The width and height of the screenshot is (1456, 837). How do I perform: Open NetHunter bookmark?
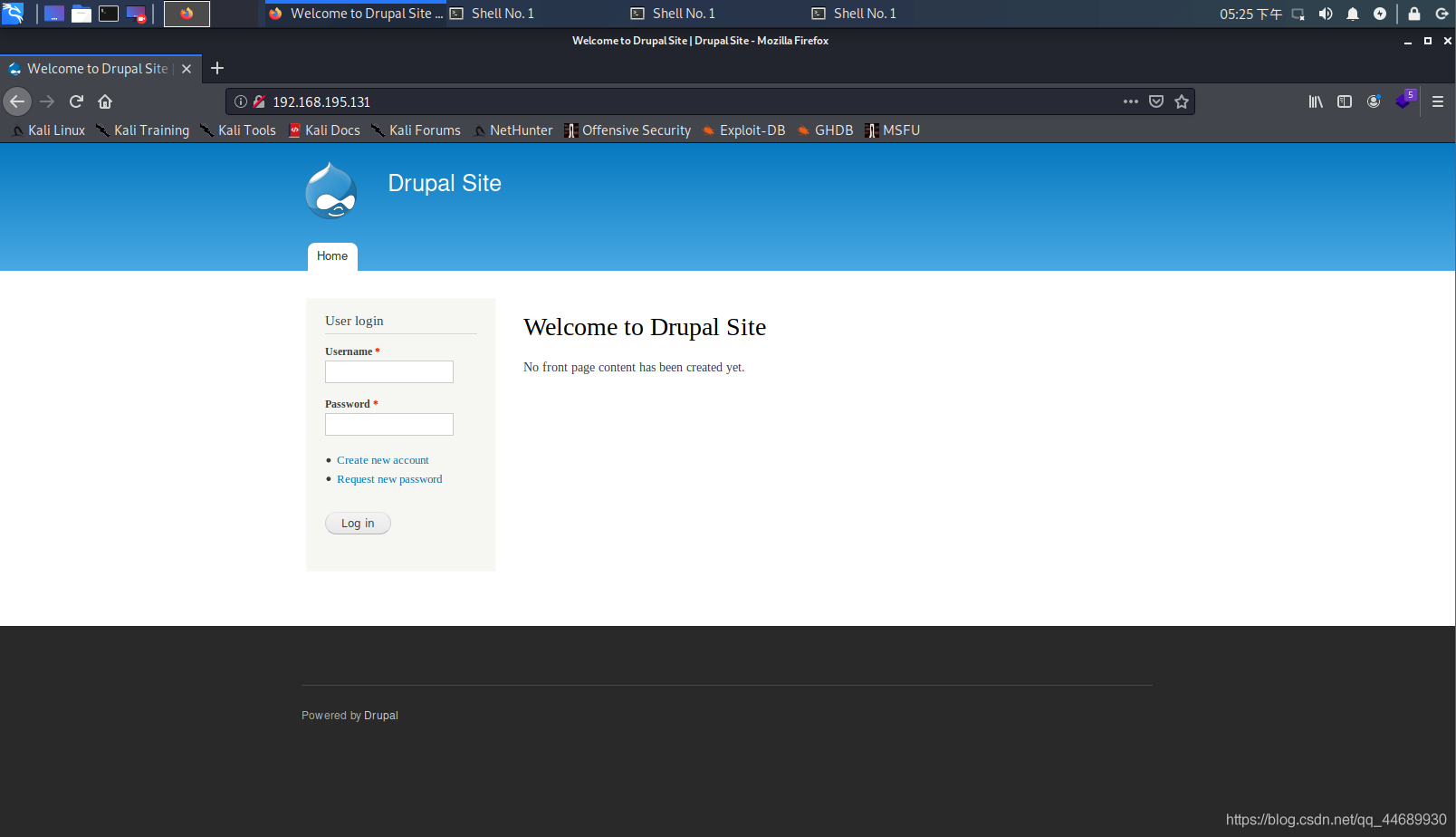(512, 130)
